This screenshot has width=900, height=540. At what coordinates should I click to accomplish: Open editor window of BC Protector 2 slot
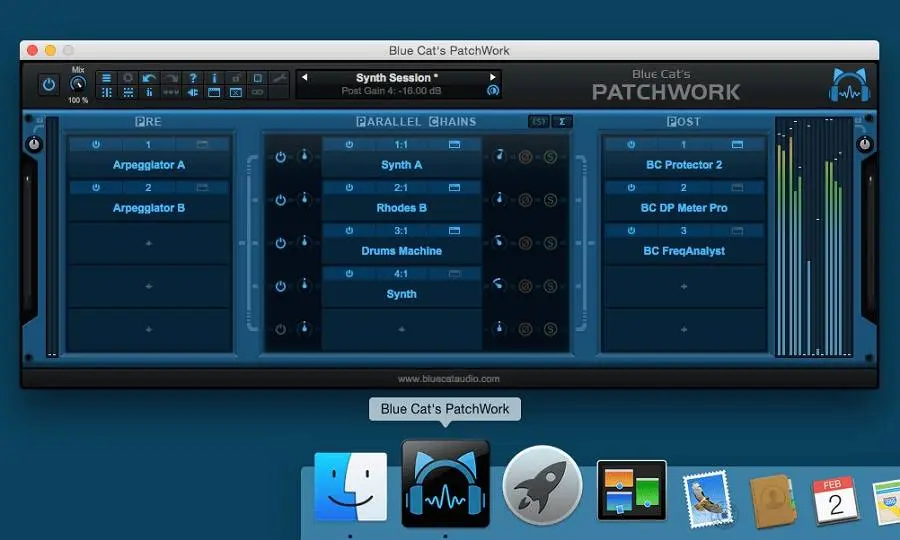tap(737, 145)
